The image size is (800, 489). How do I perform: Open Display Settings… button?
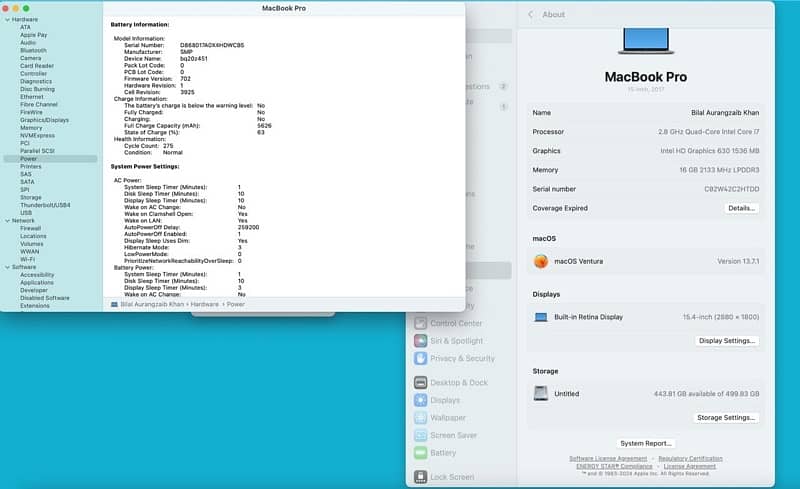click(727, 341)
